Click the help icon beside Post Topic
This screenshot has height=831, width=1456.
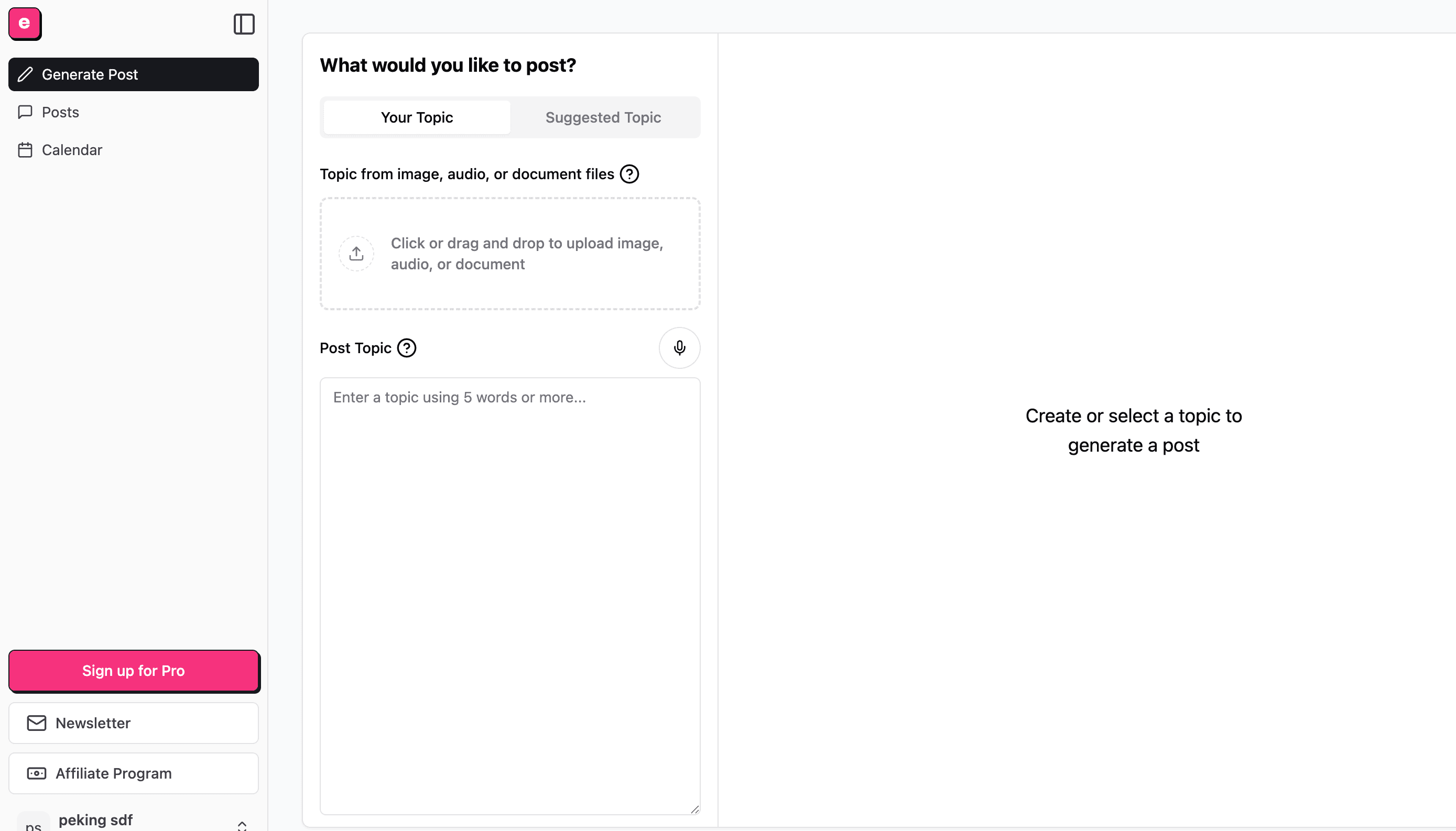coord(406,348)
